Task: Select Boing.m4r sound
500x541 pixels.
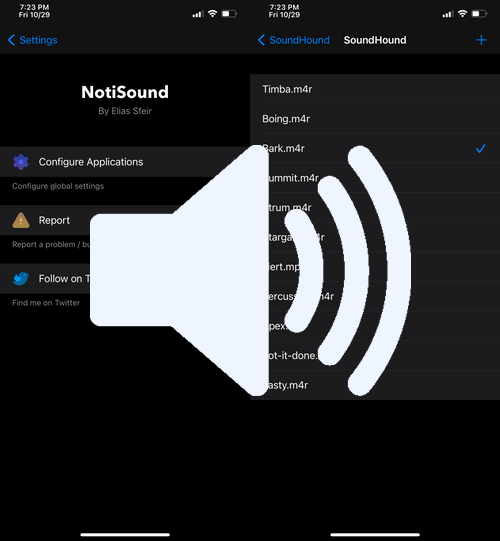Action: (375, 119)
